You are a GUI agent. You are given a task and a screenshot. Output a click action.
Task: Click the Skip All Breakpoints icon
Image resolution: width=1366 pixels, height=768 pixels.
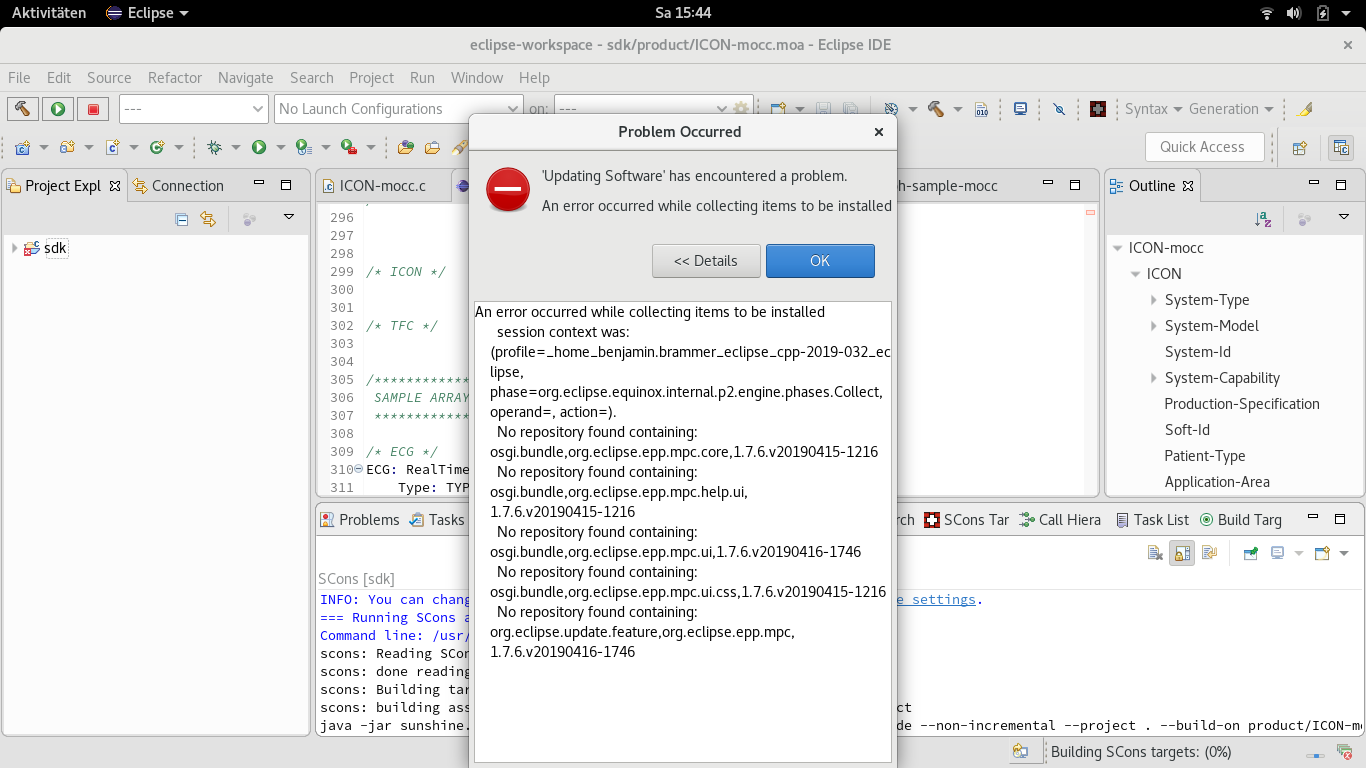click(1060, 109)
